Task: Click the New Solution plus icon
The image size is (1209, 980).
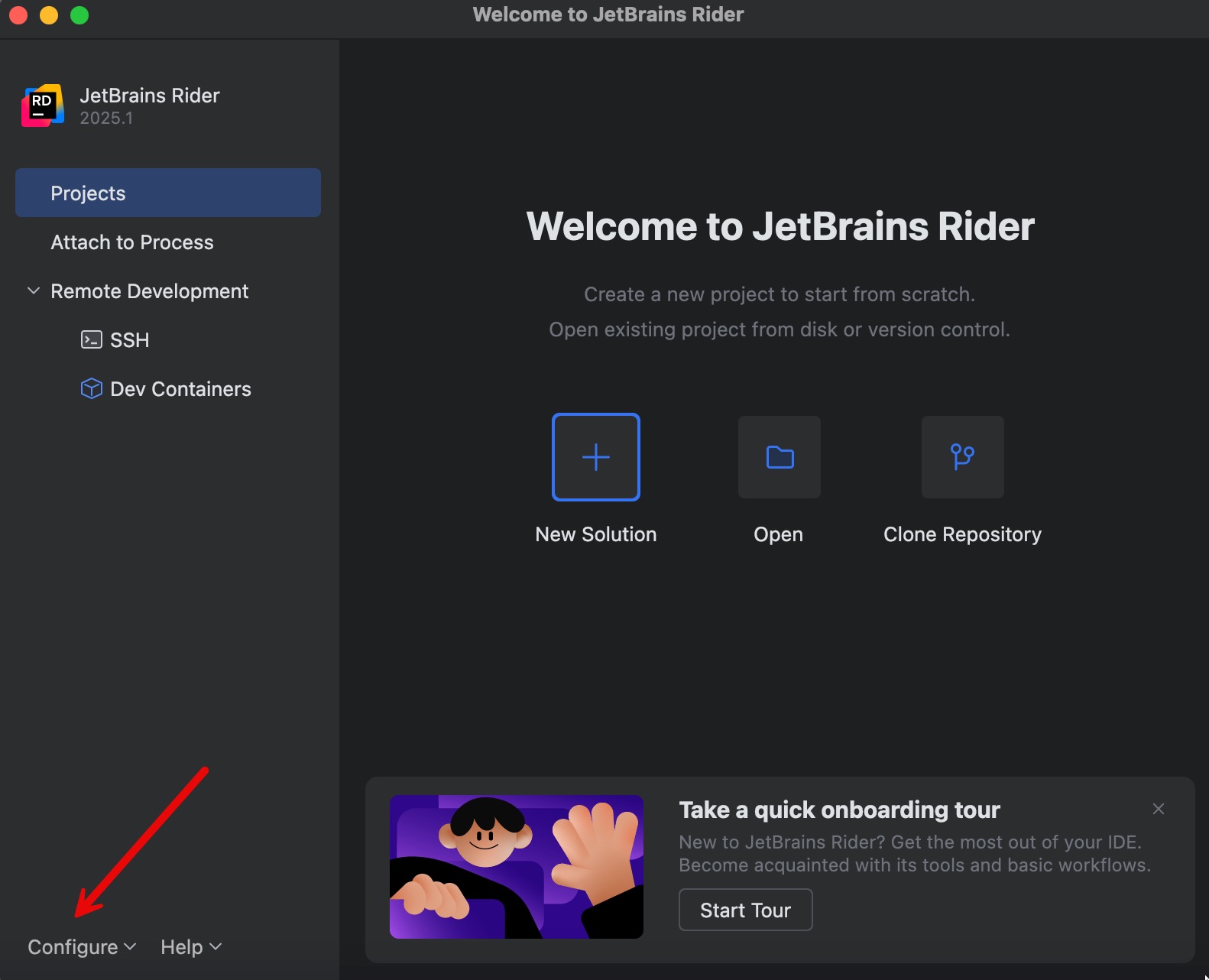Action: tap(595, 457)
